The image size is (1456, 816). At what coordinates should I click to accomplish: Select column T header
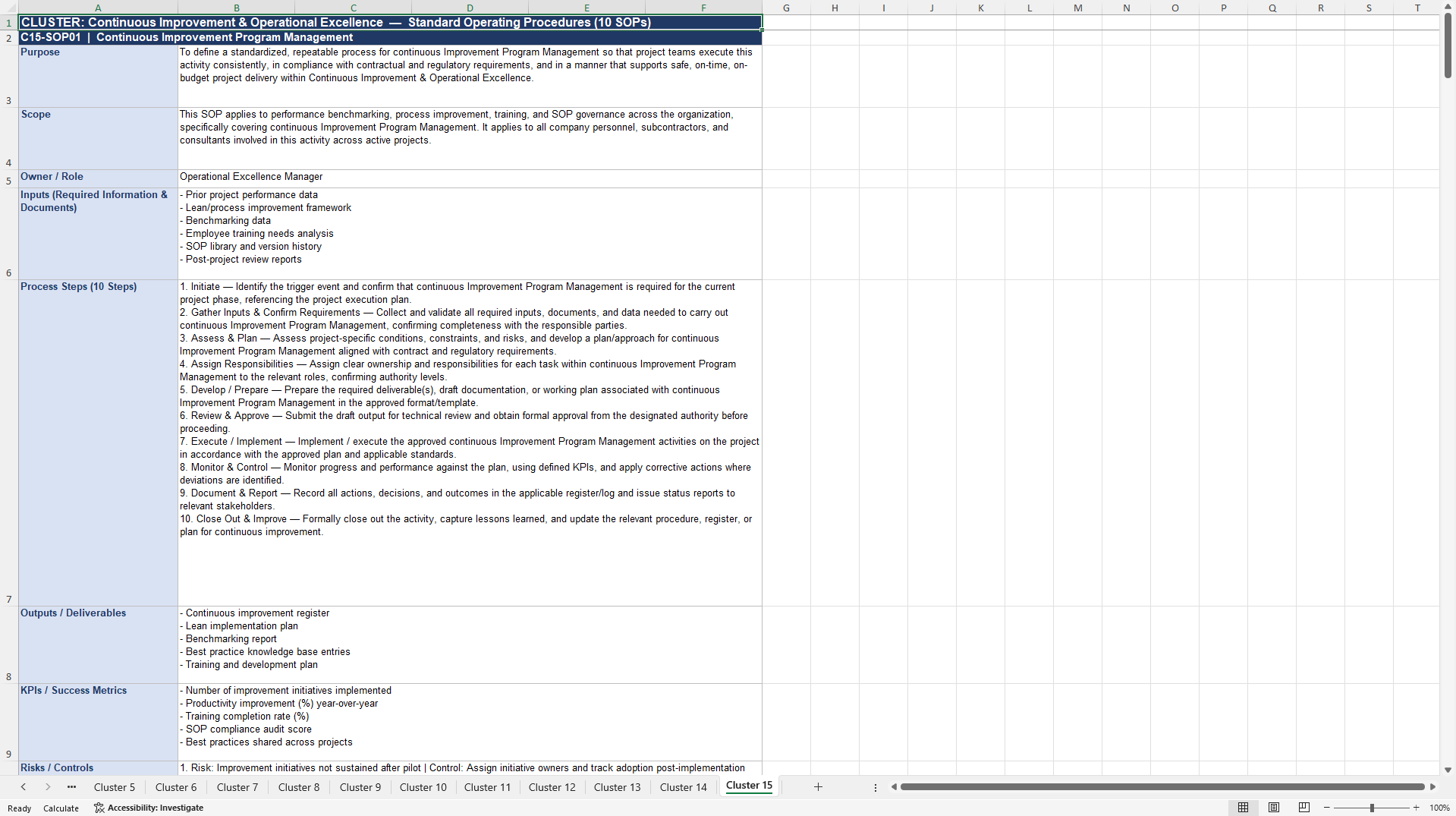tap(1417, 8)
